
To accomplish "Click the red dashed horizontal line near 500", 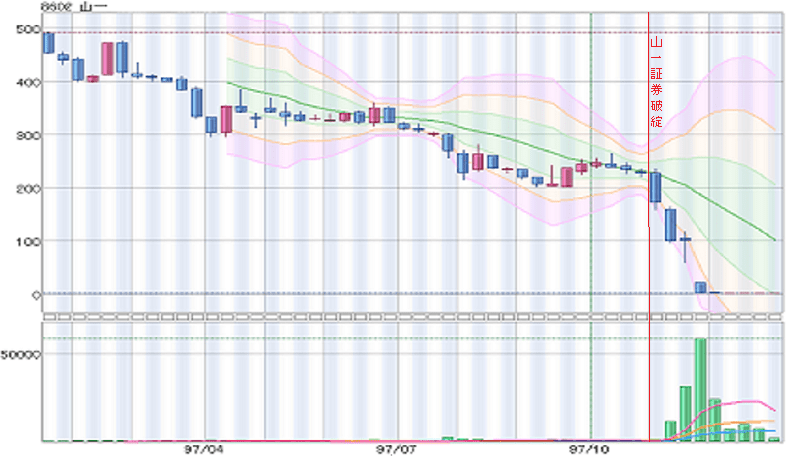I will (300, 33).
